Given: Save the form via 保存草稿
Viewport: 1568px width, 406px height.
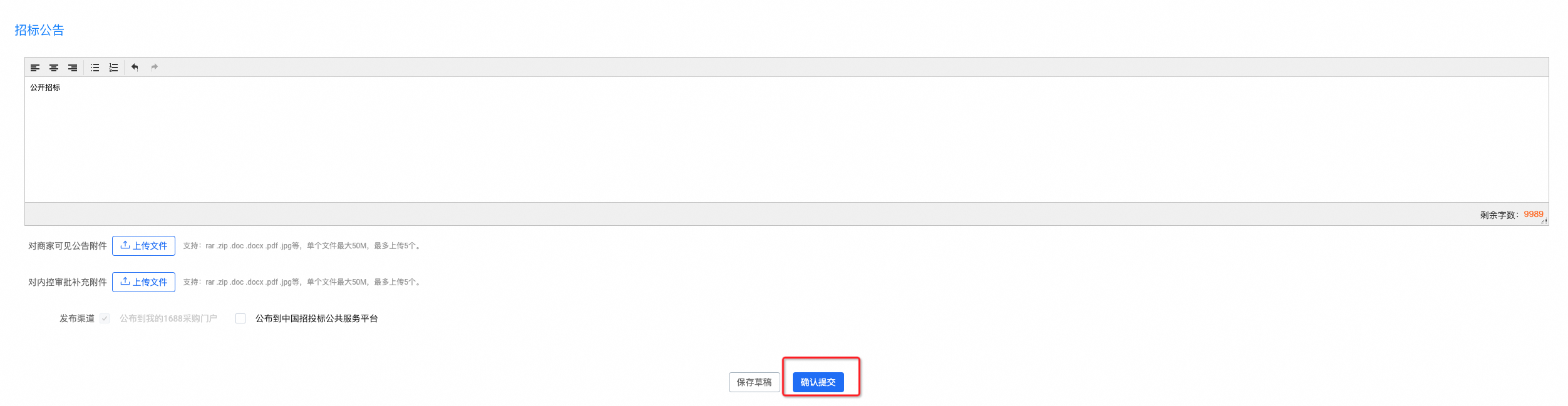Looking at the screenshot, I should coord(755,382).
